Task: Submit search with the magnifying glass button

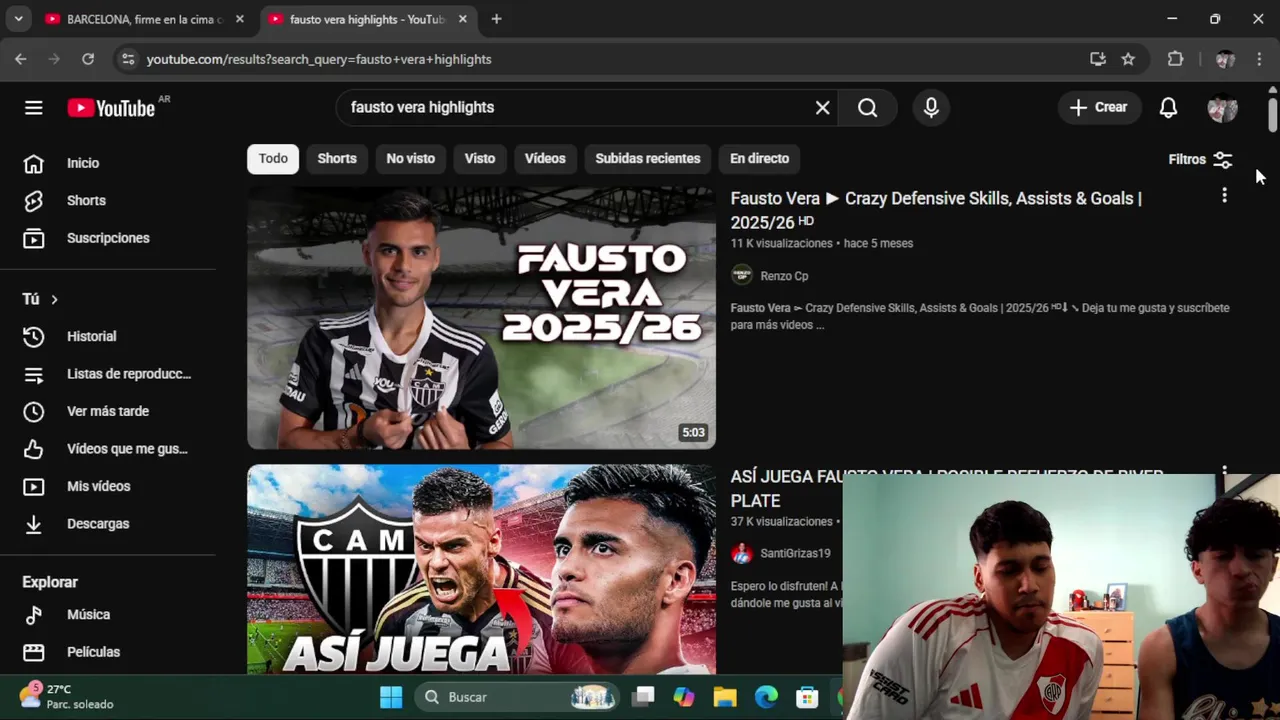Action: tap(867, 108)
